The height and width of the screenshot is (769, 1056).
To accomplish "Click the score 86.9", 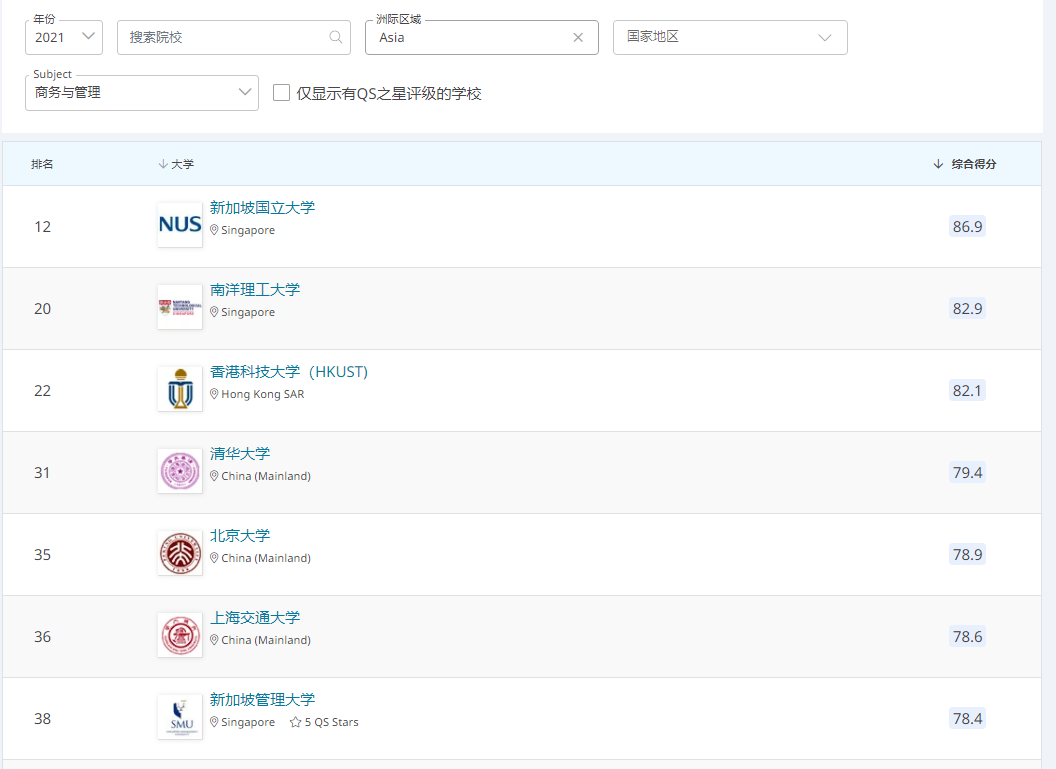I will 967,226.
